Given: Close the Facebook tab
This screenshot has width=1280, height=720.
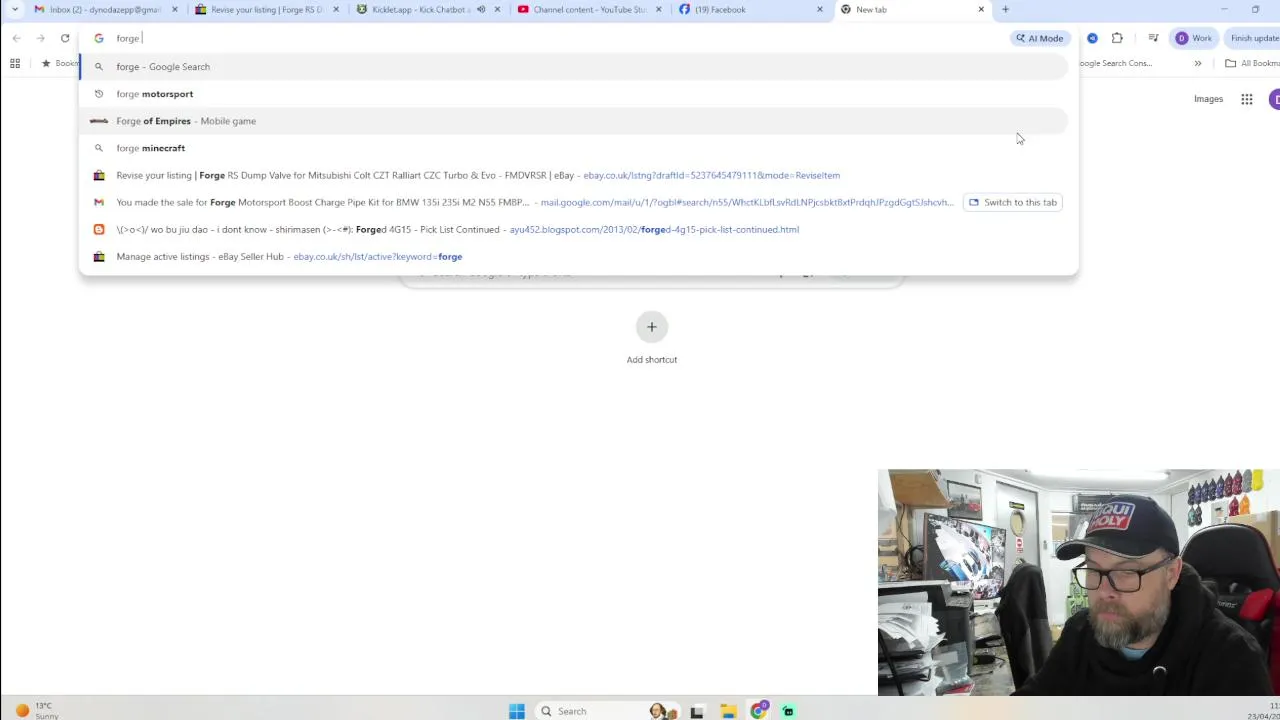Looking at the screenshot, I should pos(820,10).
